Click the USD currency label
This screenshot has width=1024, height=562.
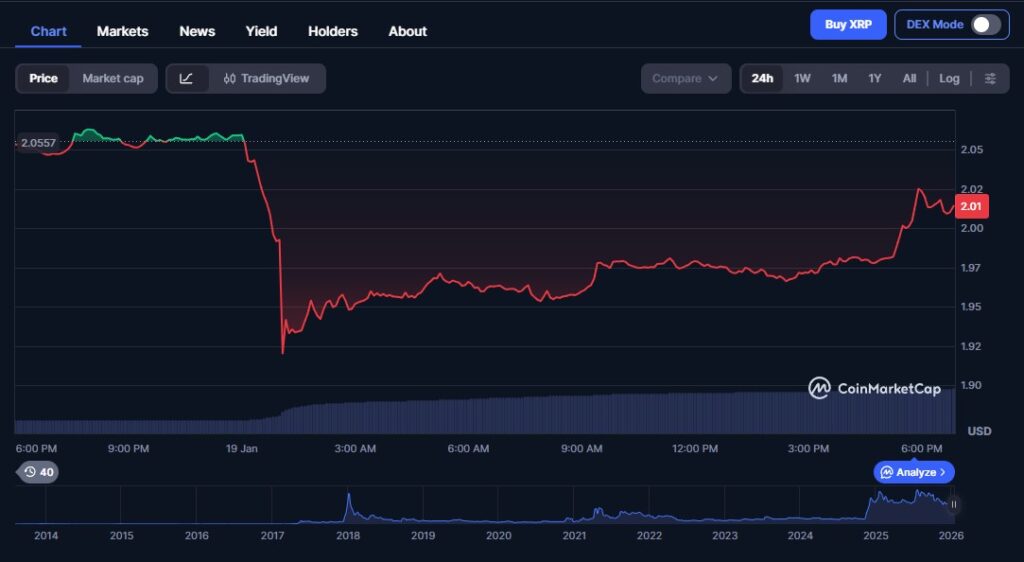pos(979,431)
